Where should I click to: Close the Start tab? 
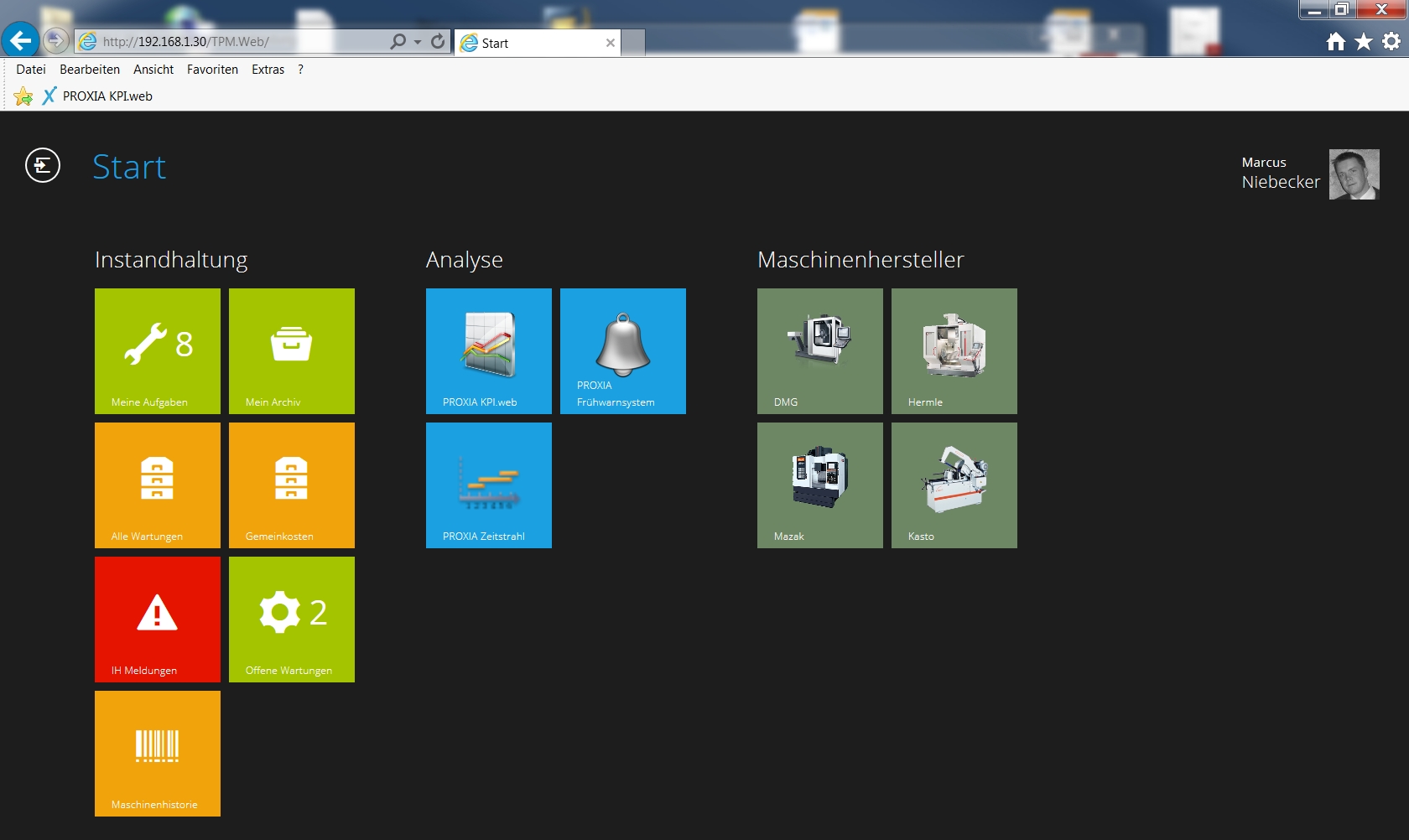click(611, 43)
